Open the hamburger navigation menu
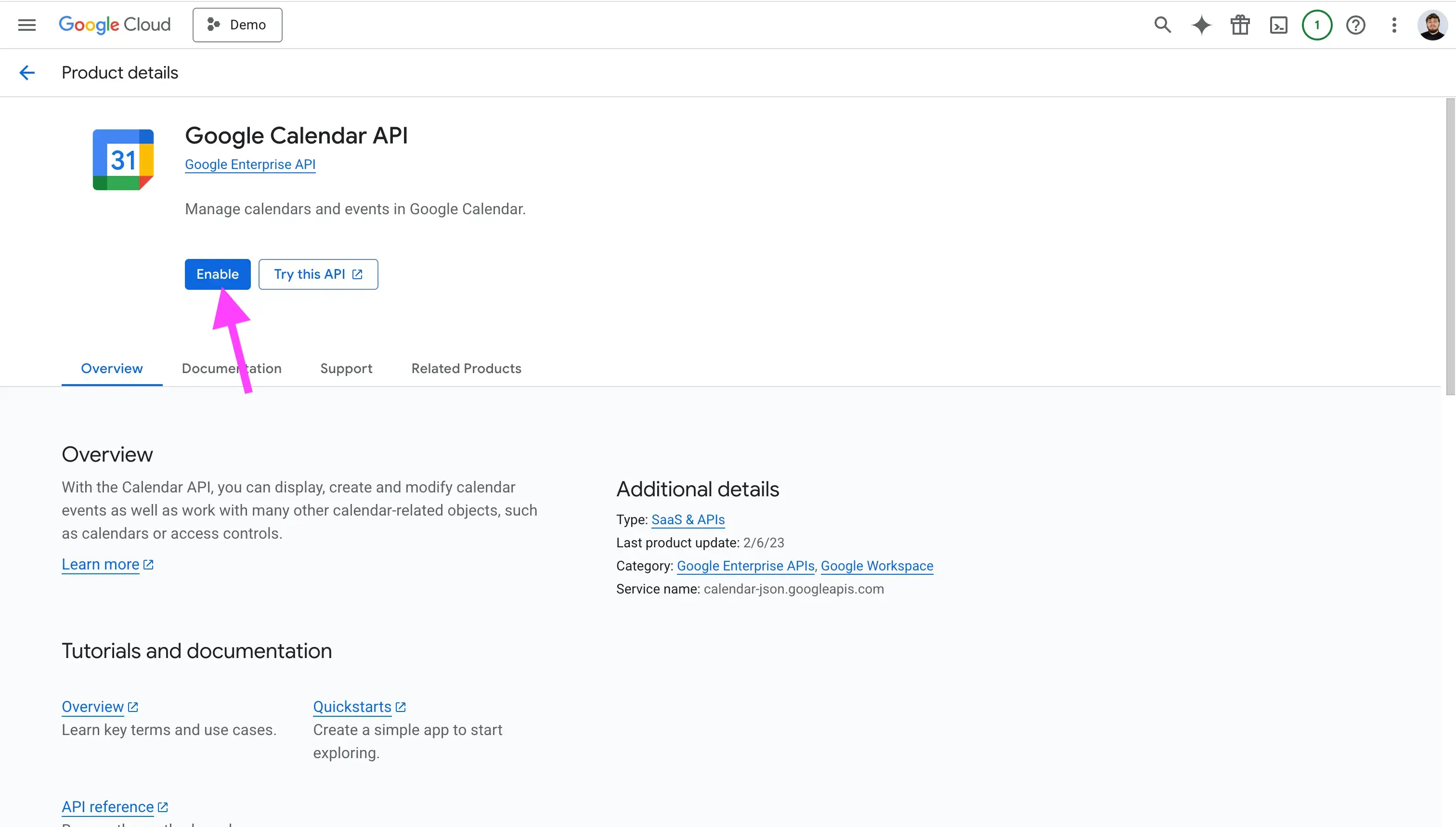The image size is (1456, 827). (x=26, y=25)
